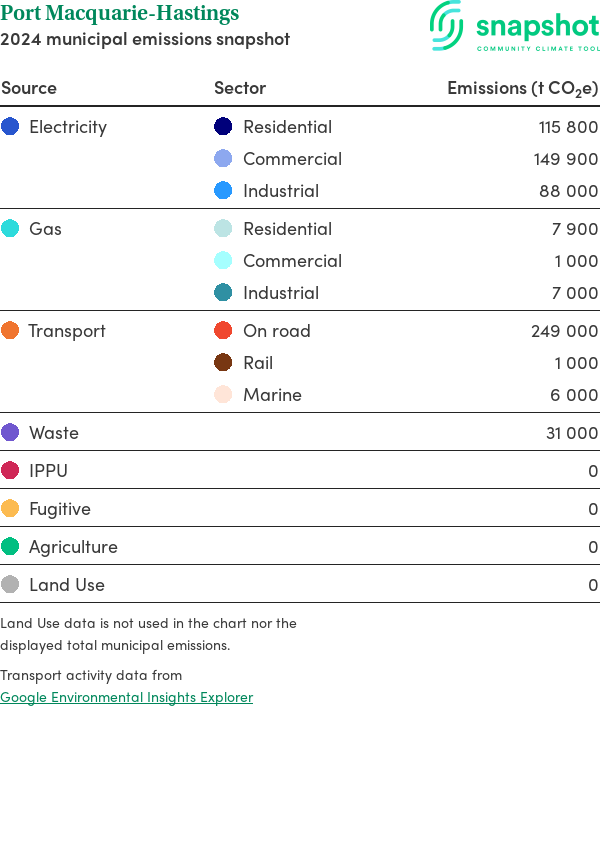Screen dimensions: 600x850
Task: Click the orange Transport source dot
Action: coord(10,331)
